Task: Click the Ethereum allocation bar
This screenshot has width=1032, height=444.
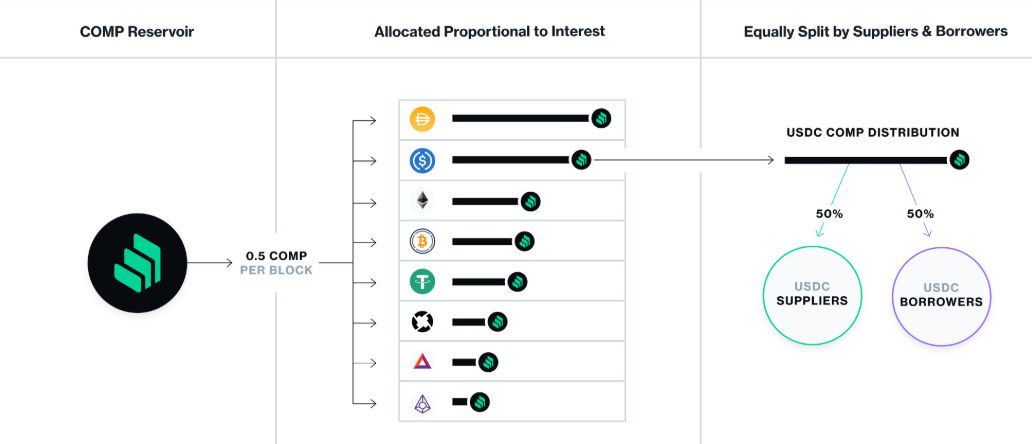Action: tap(485, 201)
